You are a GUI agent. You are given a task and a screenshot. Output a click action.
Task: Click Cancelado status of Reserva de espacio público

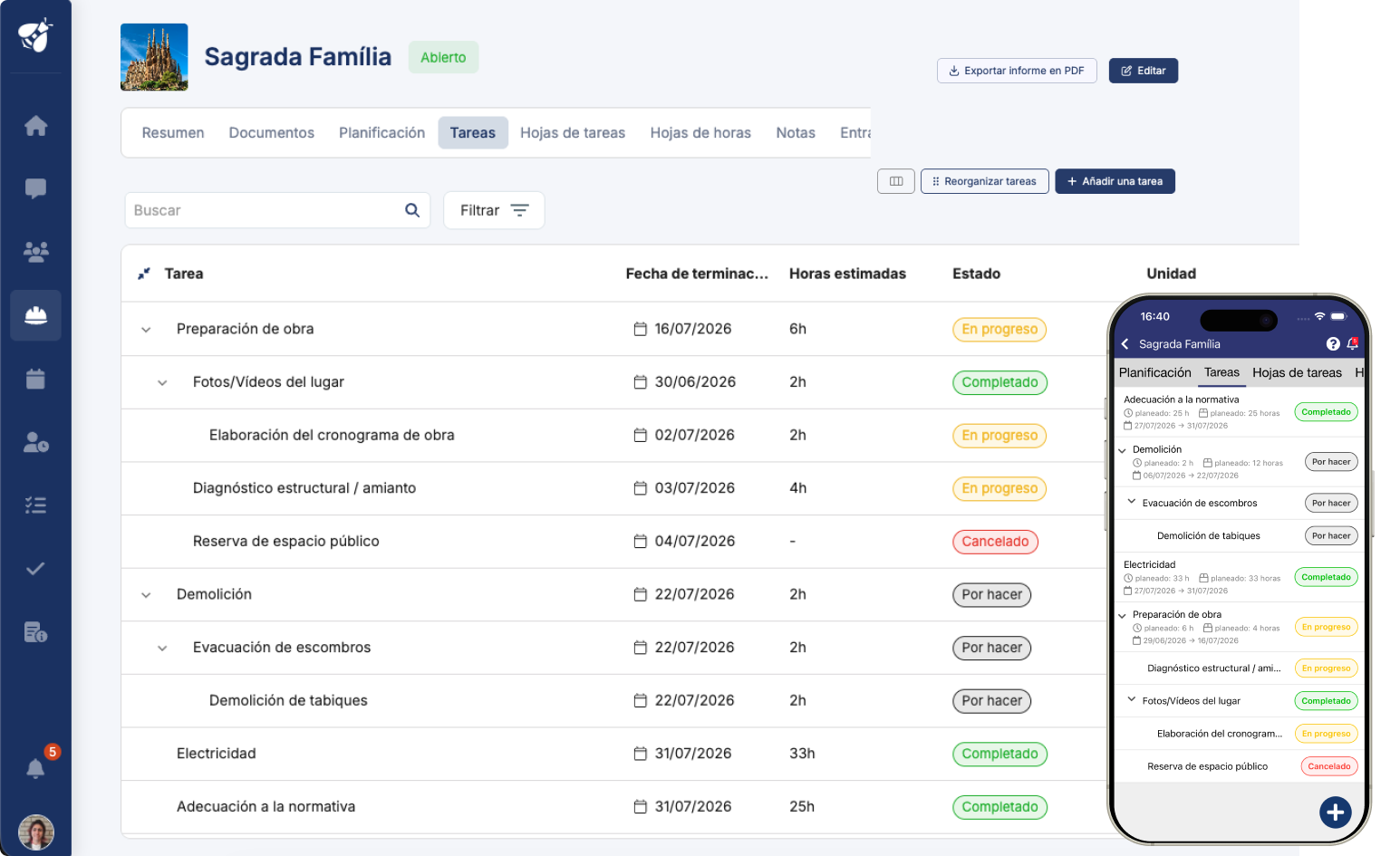pyautogui.click(x=995, y=542)
